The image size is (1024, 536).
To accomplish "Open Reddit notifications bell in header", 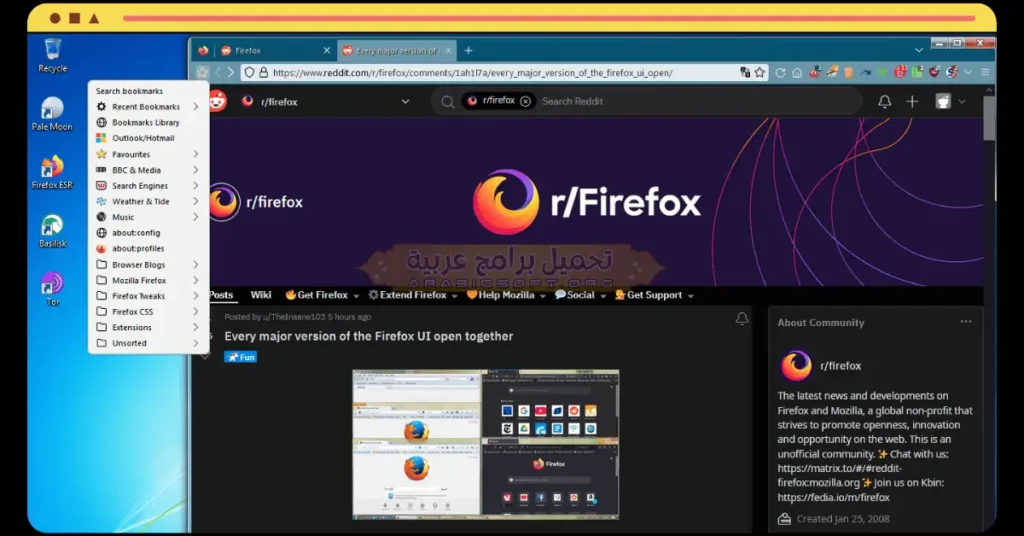I will (x=884, y=101).
